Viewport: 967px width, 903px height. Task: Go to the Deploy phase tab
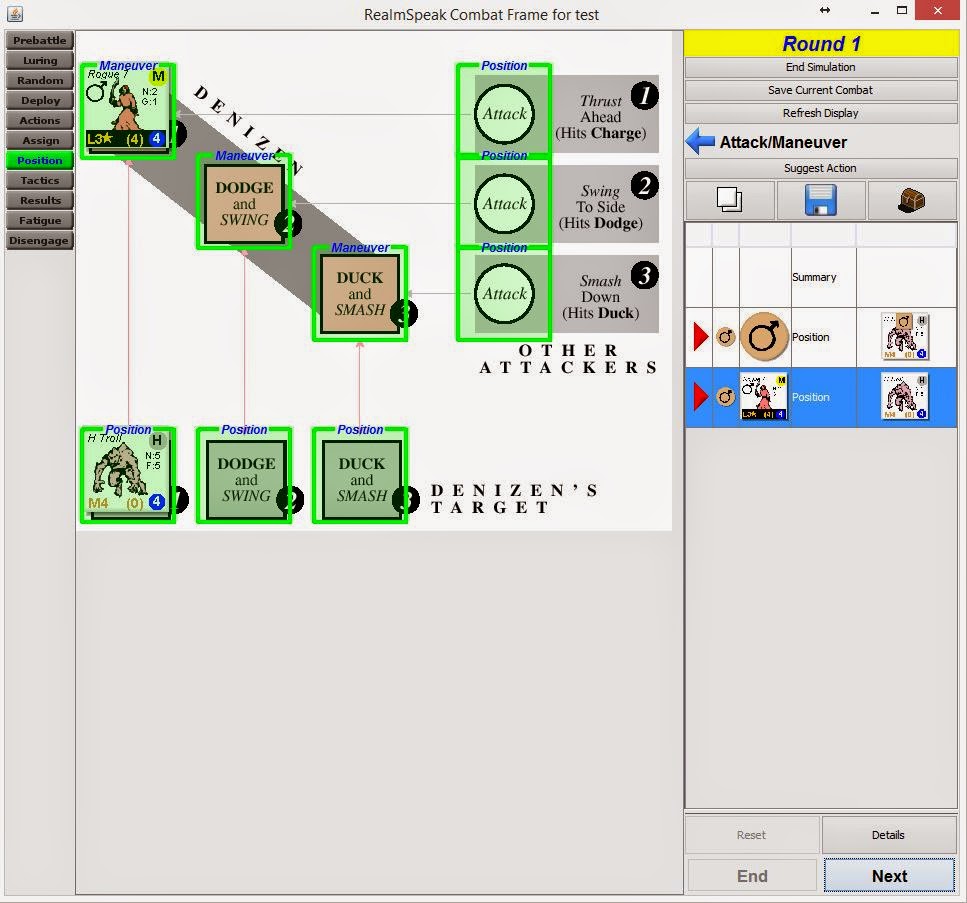[39, 101]
